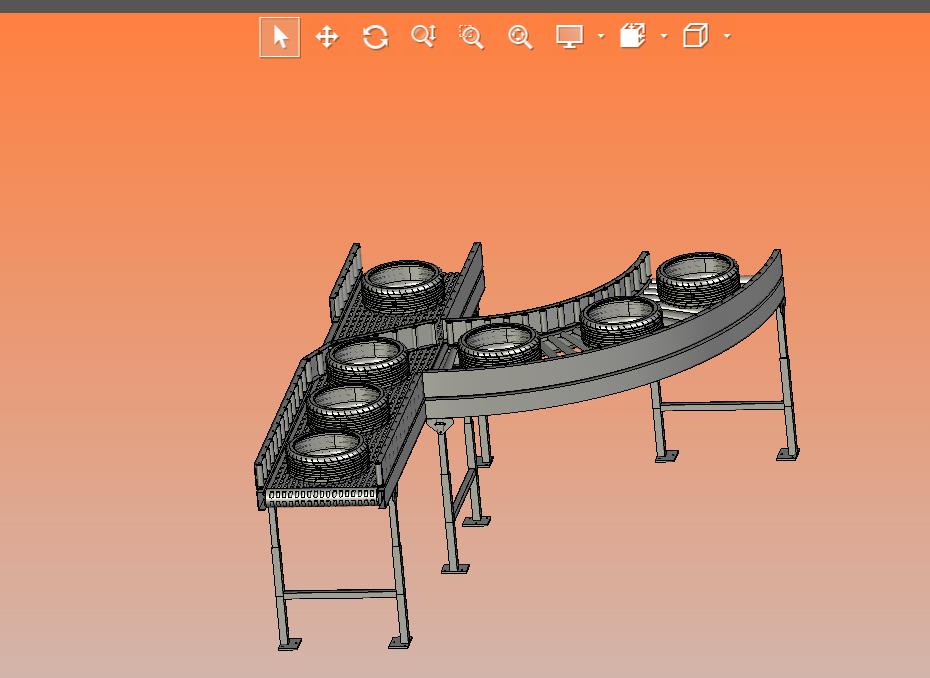
Task: Open the view orientation cube dropdown
Action: point(727,36)
